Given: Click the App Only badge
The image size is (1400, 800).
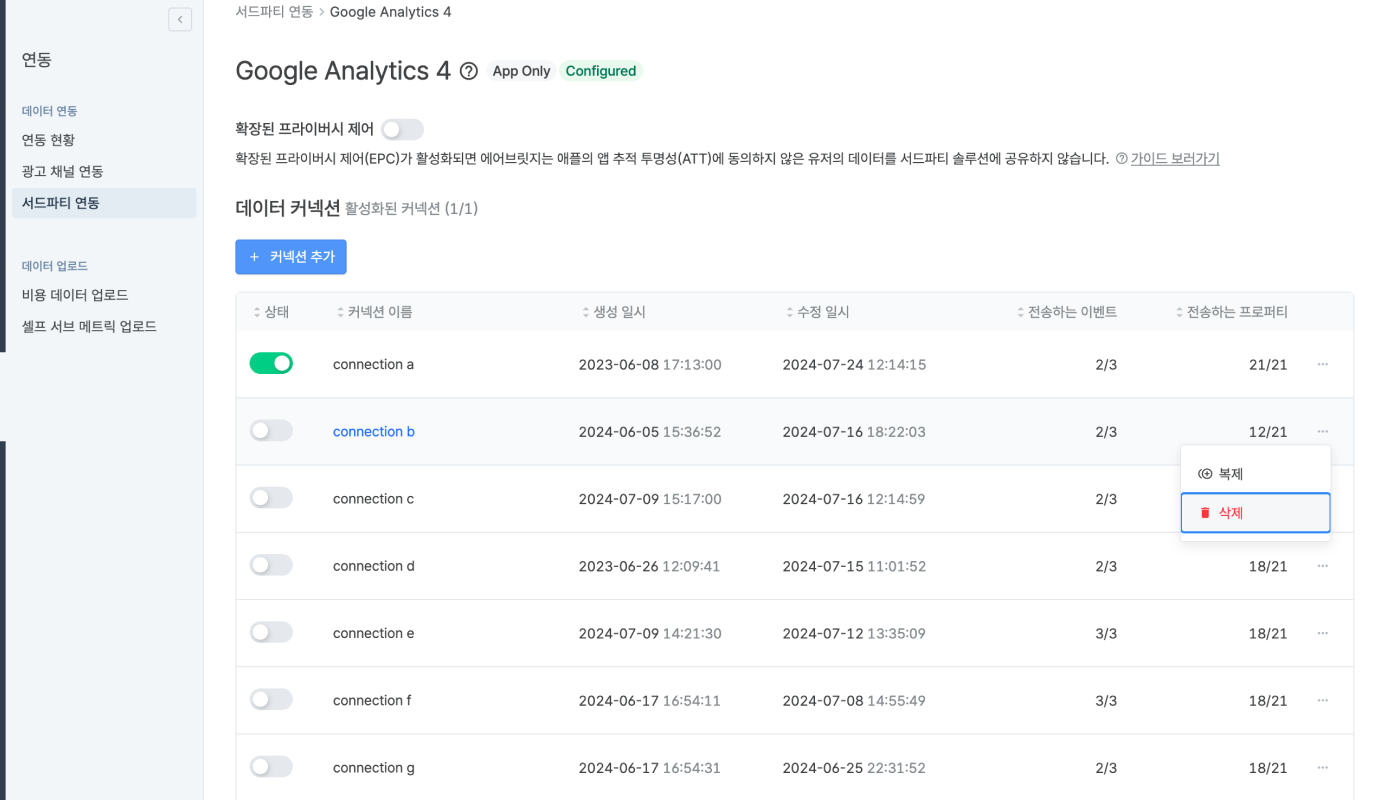Looking at the screenshot, I should [x=522, y=71].
